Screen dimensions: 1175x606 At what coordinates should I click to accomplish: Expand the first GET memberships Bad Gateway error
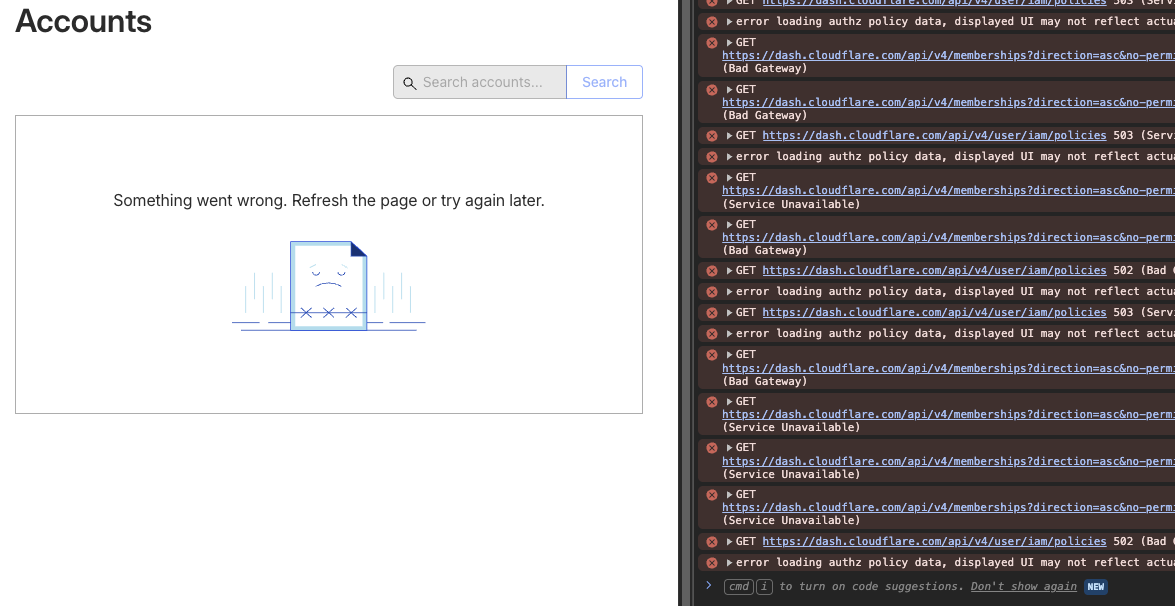pyautogui.click(x=729, y=42)
